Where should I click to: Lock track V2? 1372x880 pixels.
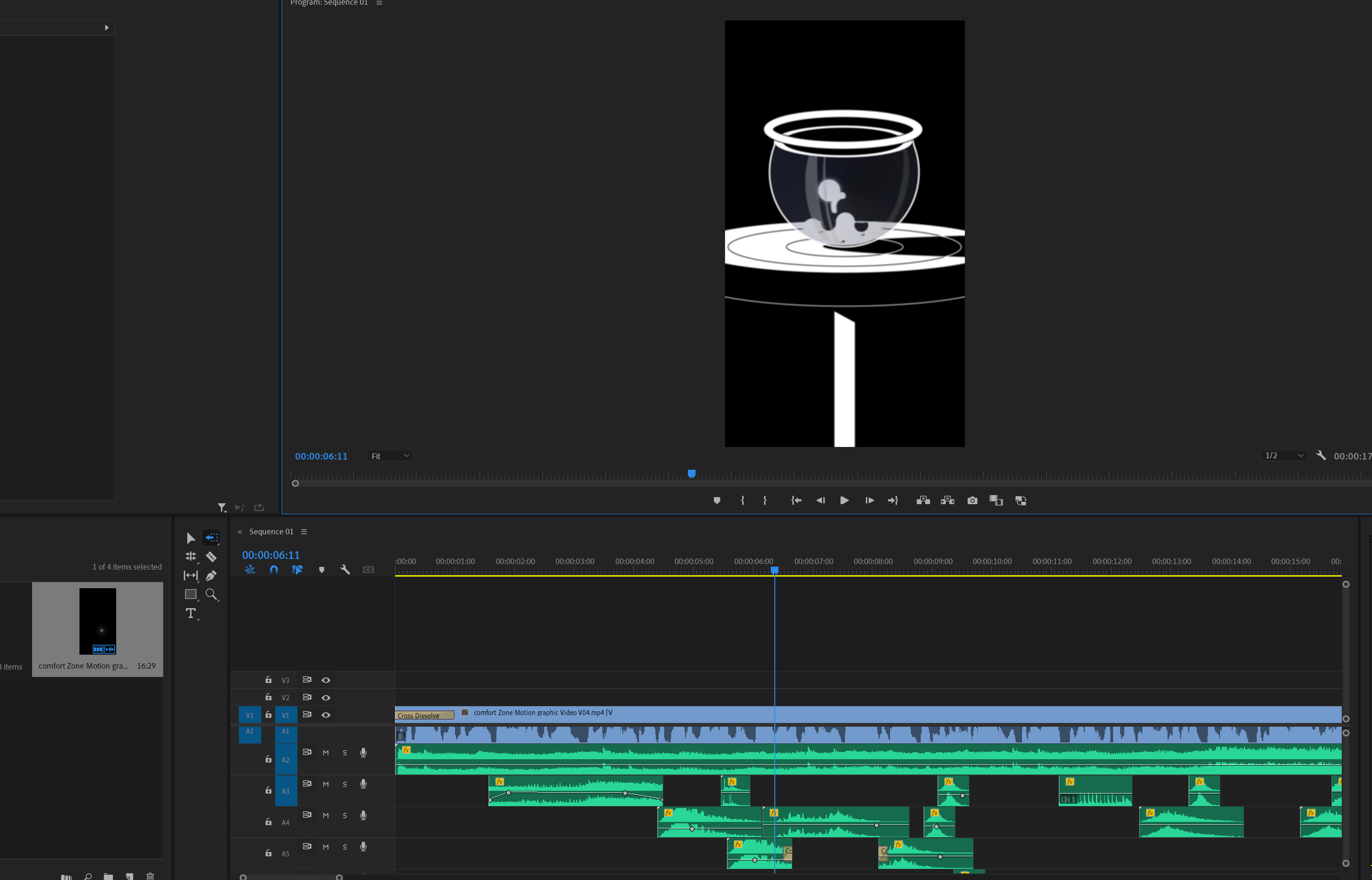[269, 698]
